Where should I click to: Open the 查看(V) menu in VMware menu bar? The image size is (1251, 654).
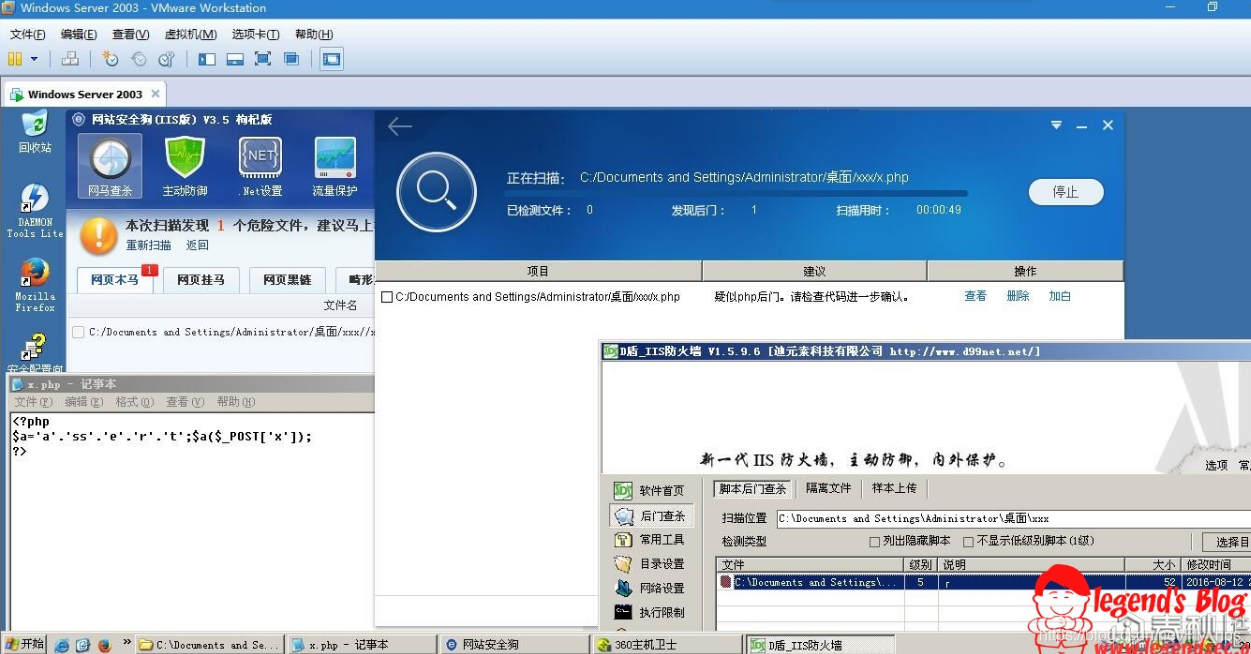pos(130,34)
